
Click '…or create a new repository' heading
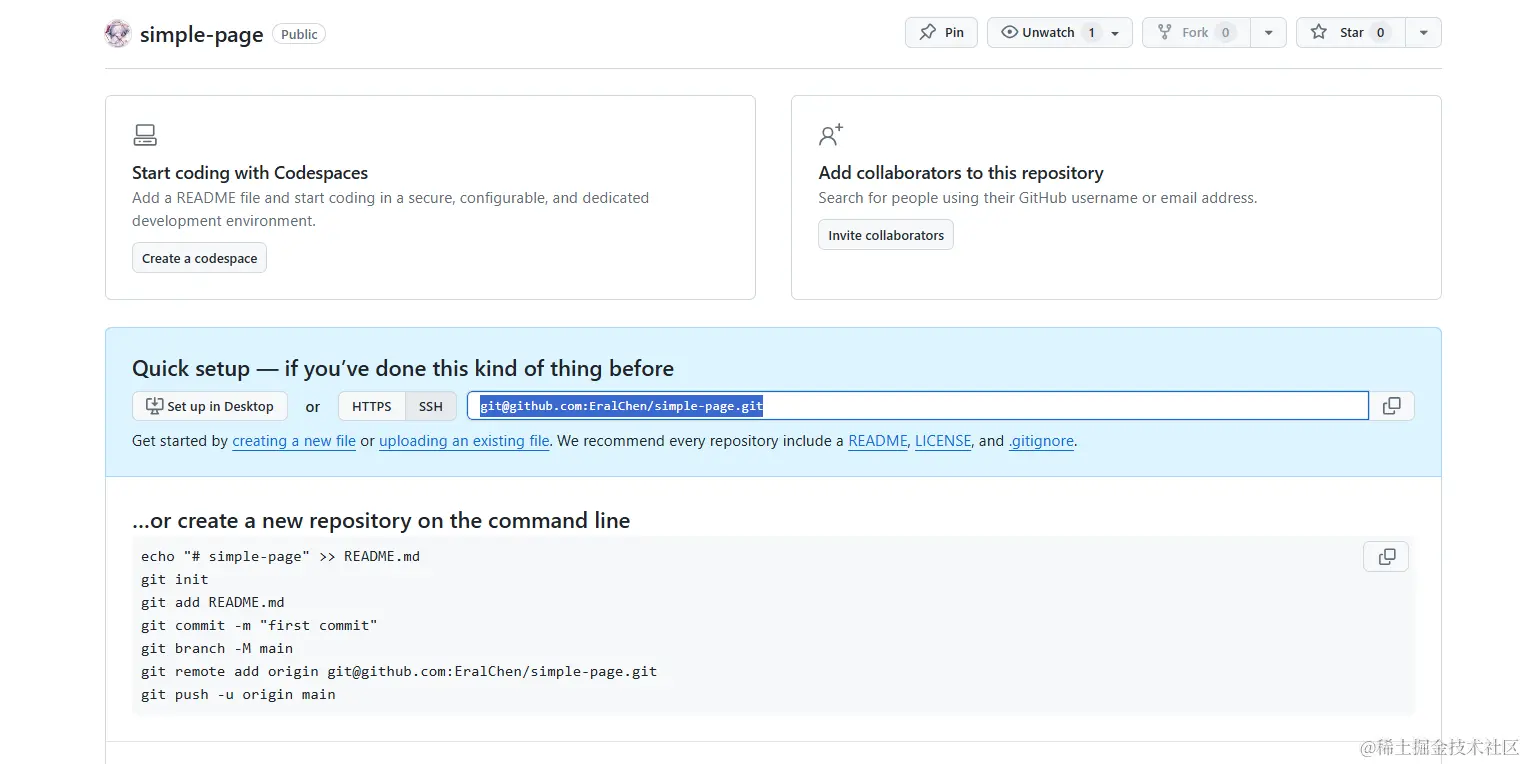381,521
